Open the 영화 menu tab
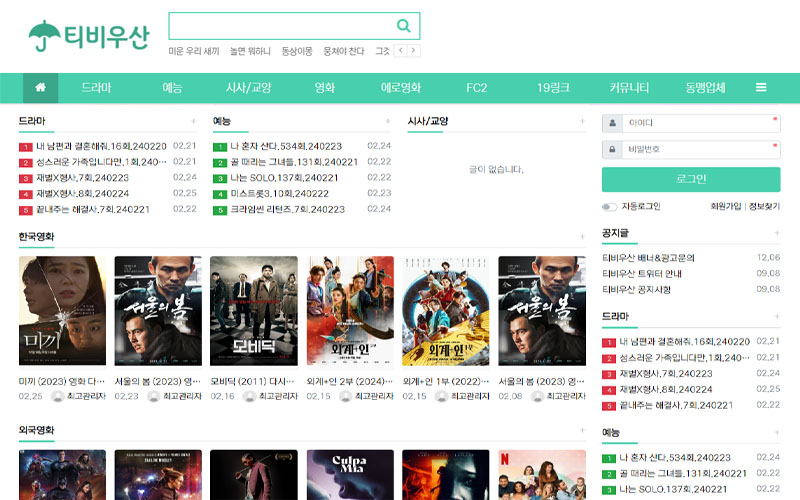 pos(324,87)
